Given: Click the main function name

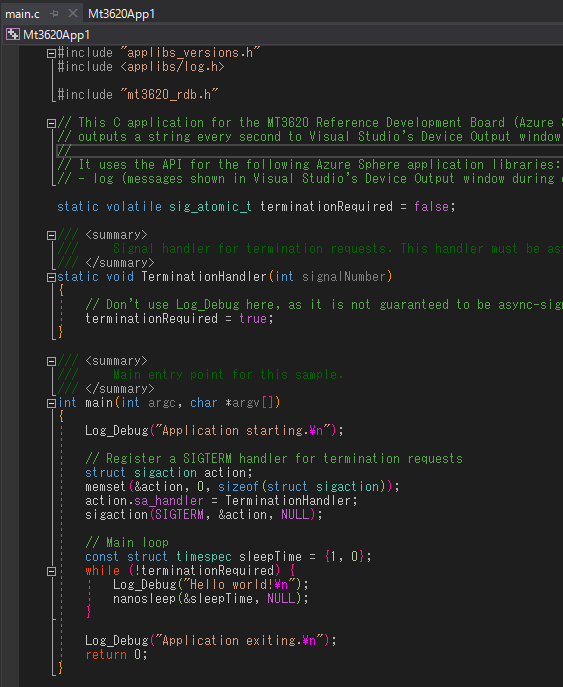Looking at the screenshot, I should click(x=99, y=403).
